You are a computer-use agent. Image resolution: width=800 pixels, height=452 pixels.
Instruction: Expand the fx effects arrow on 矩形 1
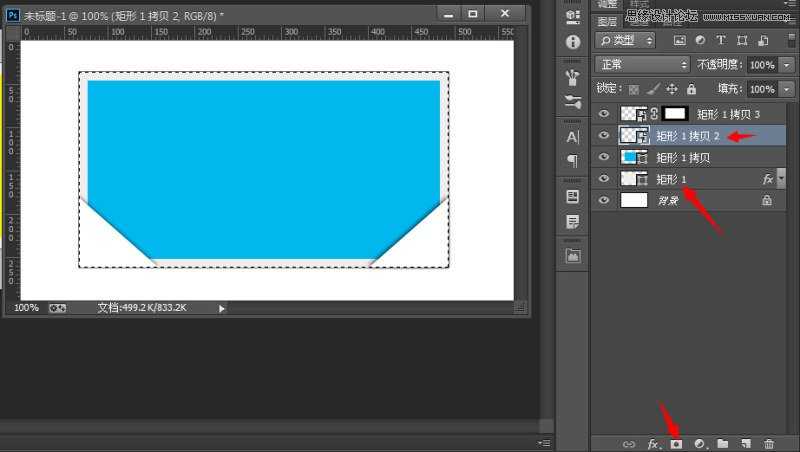coord(781,179)
